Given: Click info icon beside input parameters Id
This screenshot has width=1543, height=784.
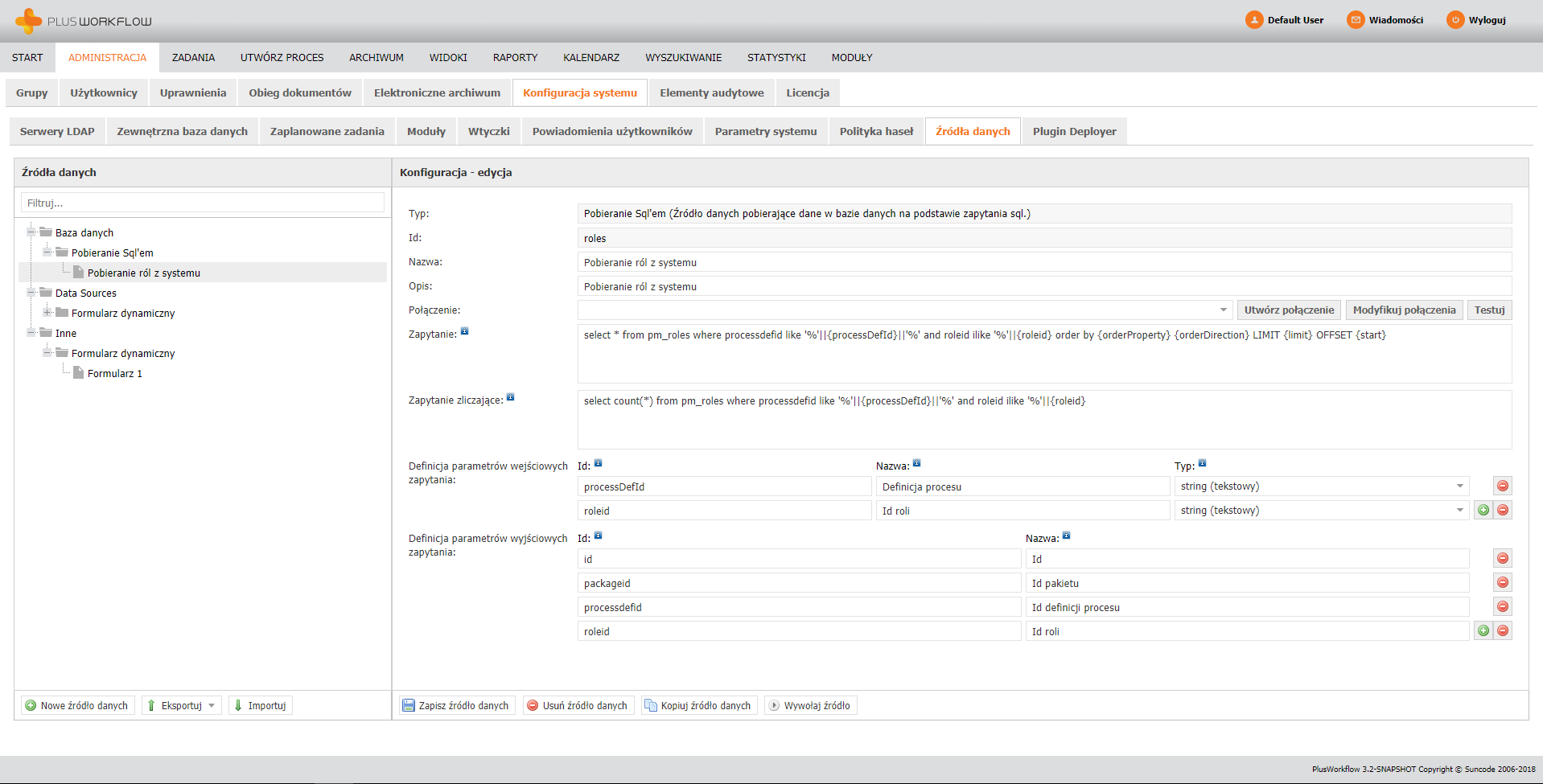Looking at the screenshot, I should point(598,463).
